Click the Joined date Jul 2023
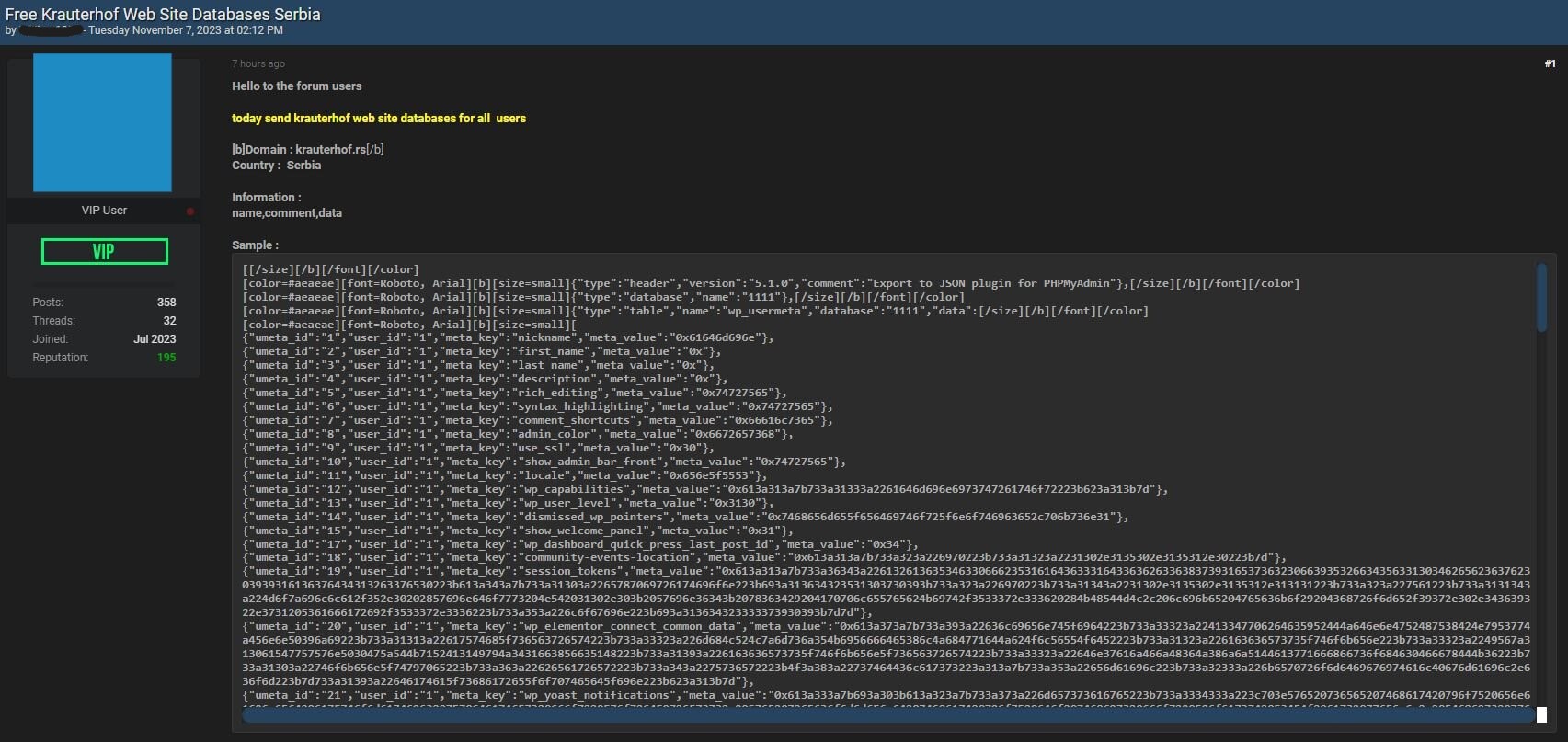1568x742 pixels. 155,339
